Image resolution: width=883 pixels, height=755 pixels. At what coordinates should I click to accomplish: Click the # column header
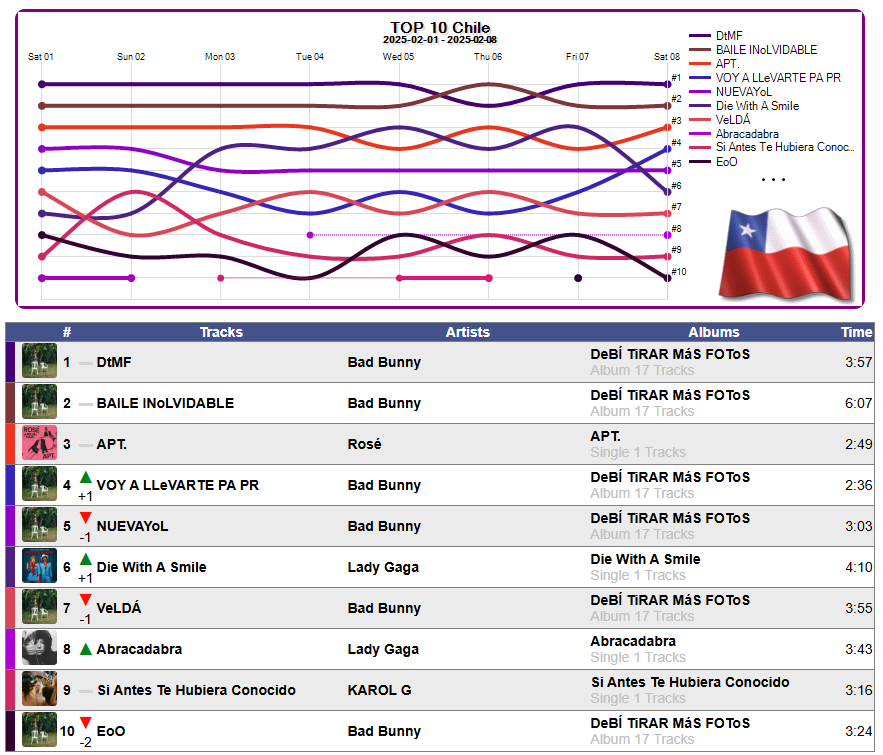point(67,332)
